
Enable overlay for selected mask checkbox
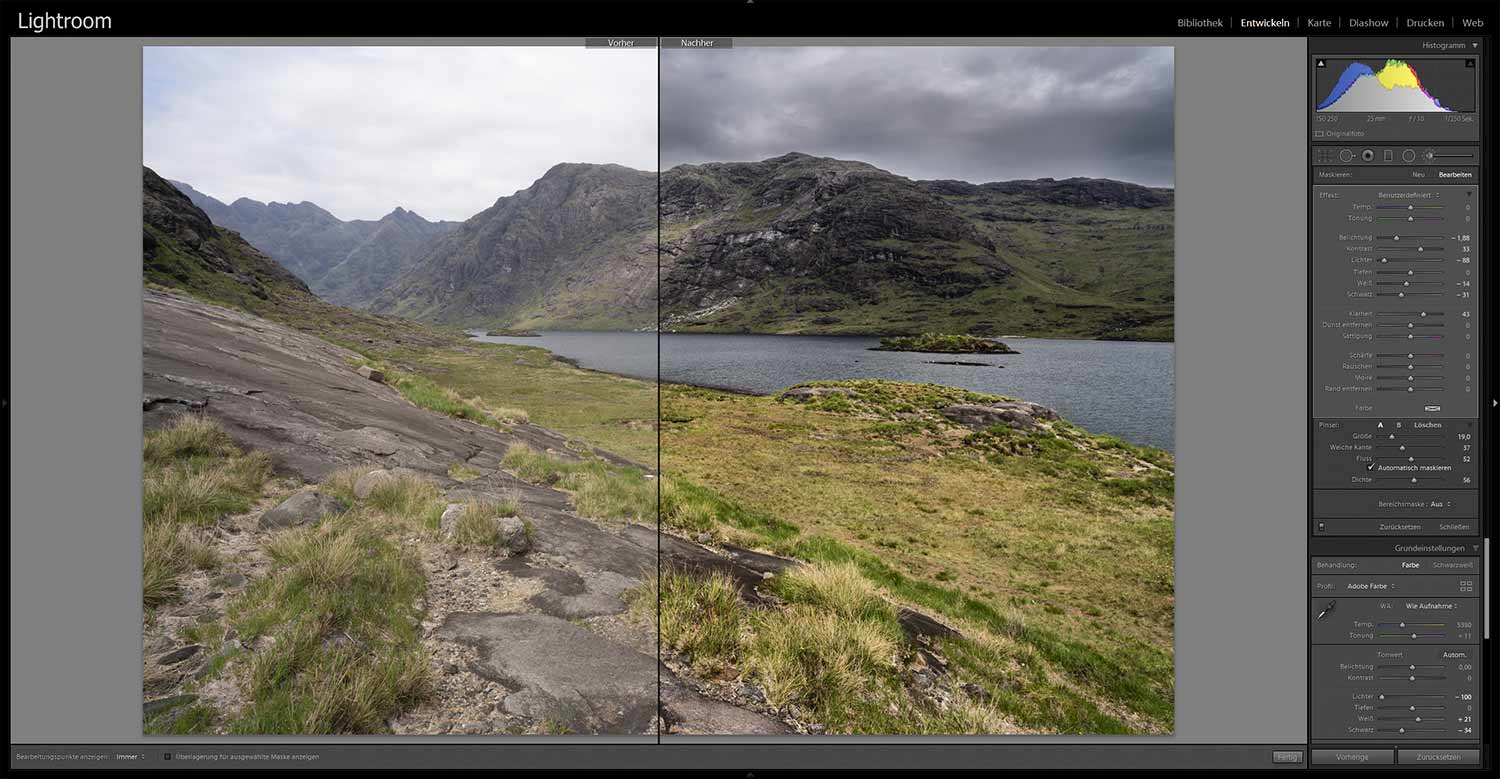click(167, 757)
